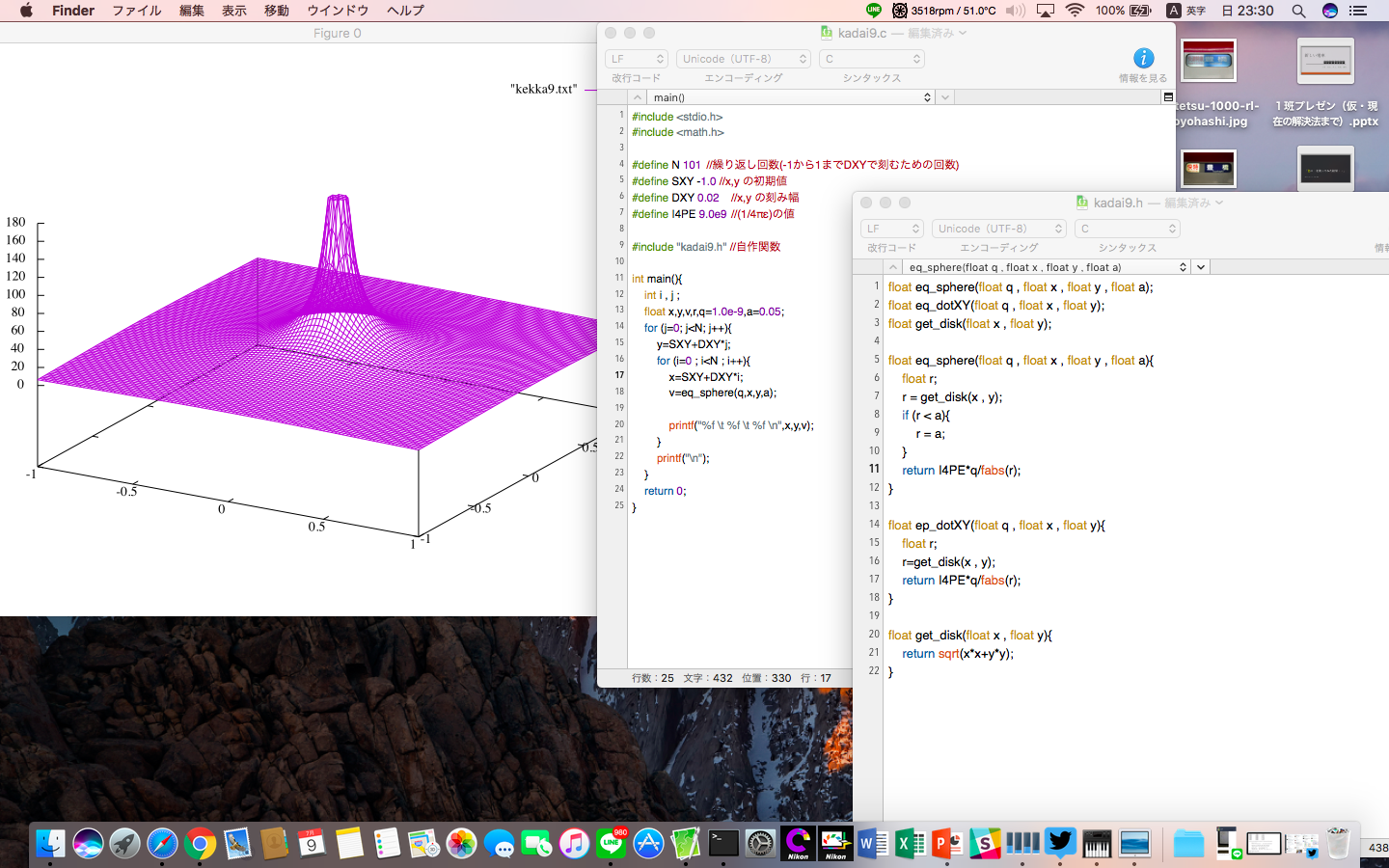Open Microsoft Excel in the Dock
Screen dimensions: 1389x868
(x=910, y=844)
